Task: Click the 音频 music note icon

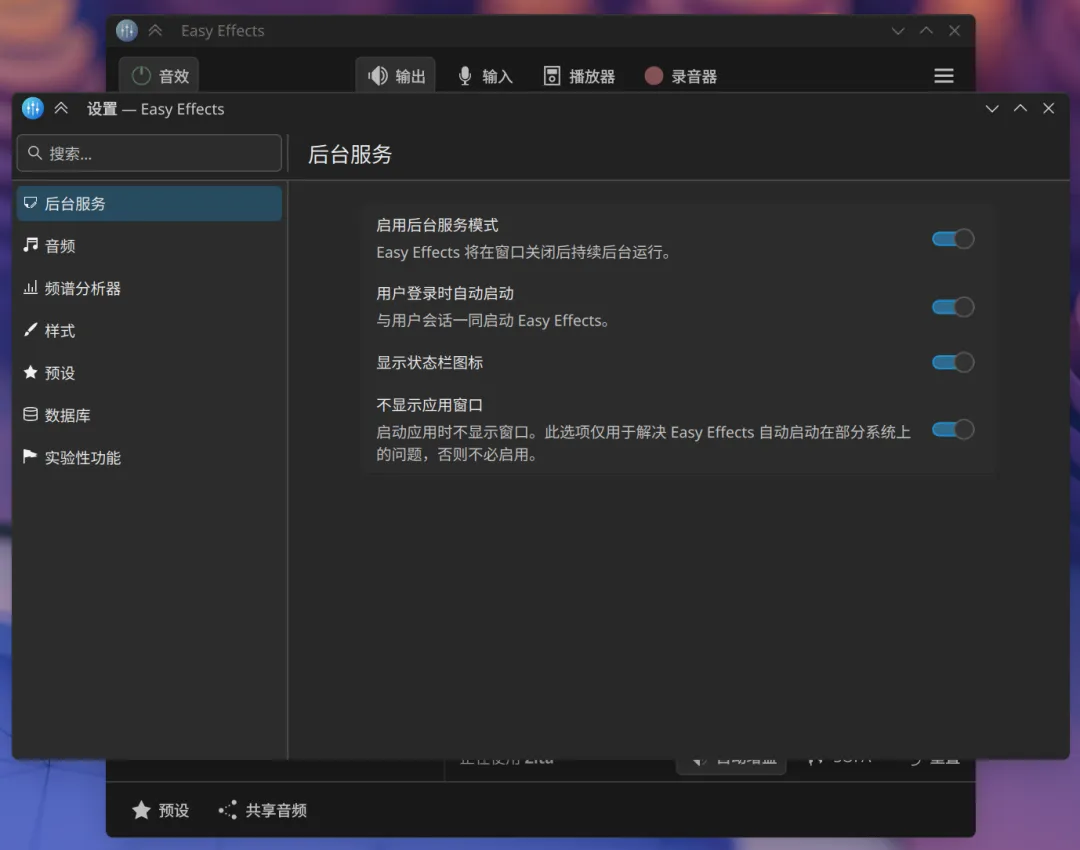Action: (30, 245)
